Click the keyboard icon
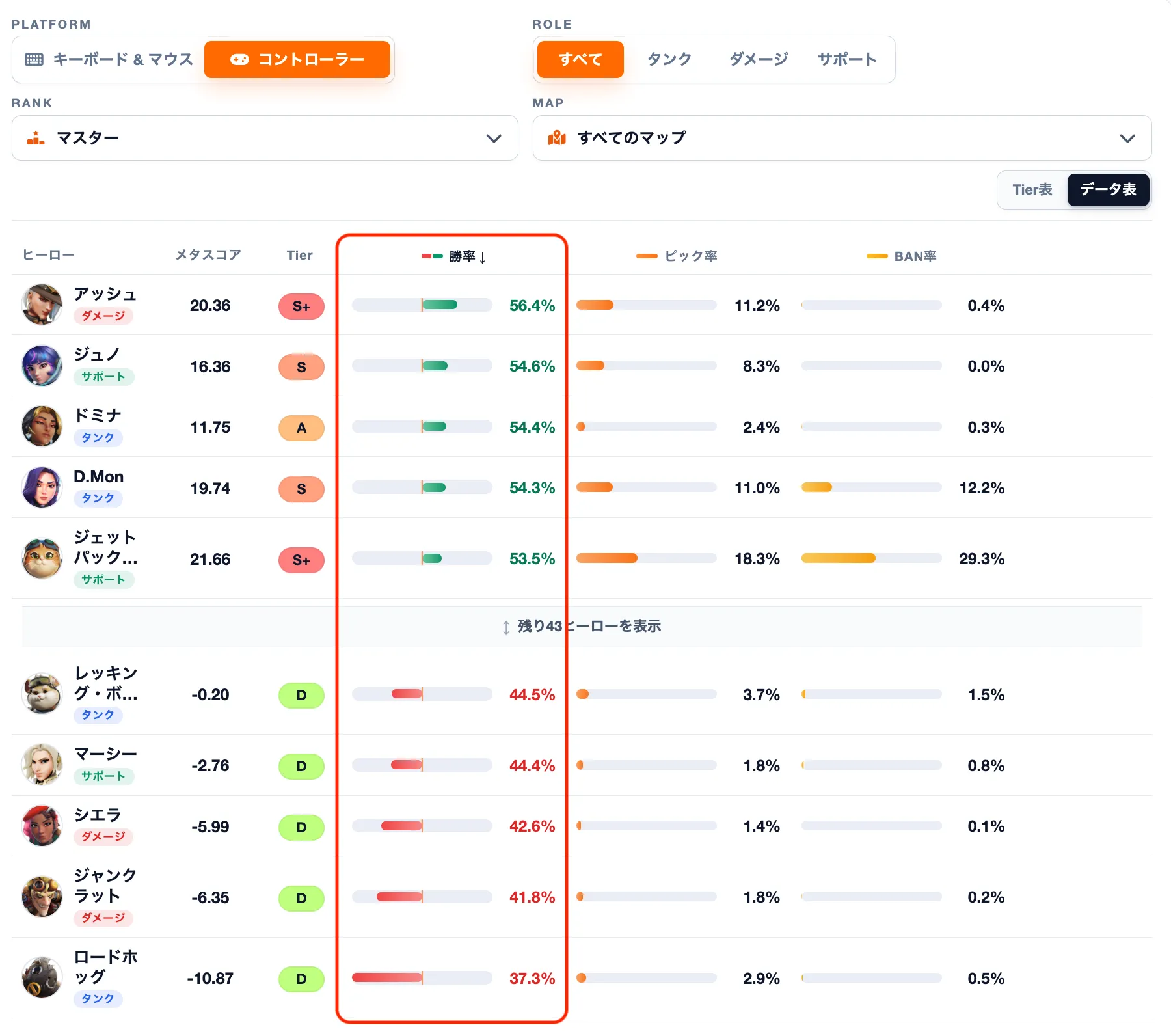This screenshot has width=1171, height=1036. [34, 59]
